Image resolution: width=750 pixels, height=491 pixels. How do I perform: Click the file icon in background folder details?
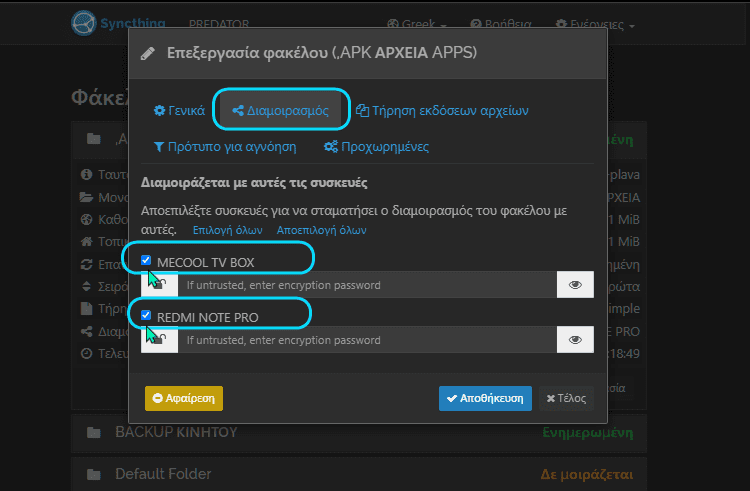(x=87, y=309)
